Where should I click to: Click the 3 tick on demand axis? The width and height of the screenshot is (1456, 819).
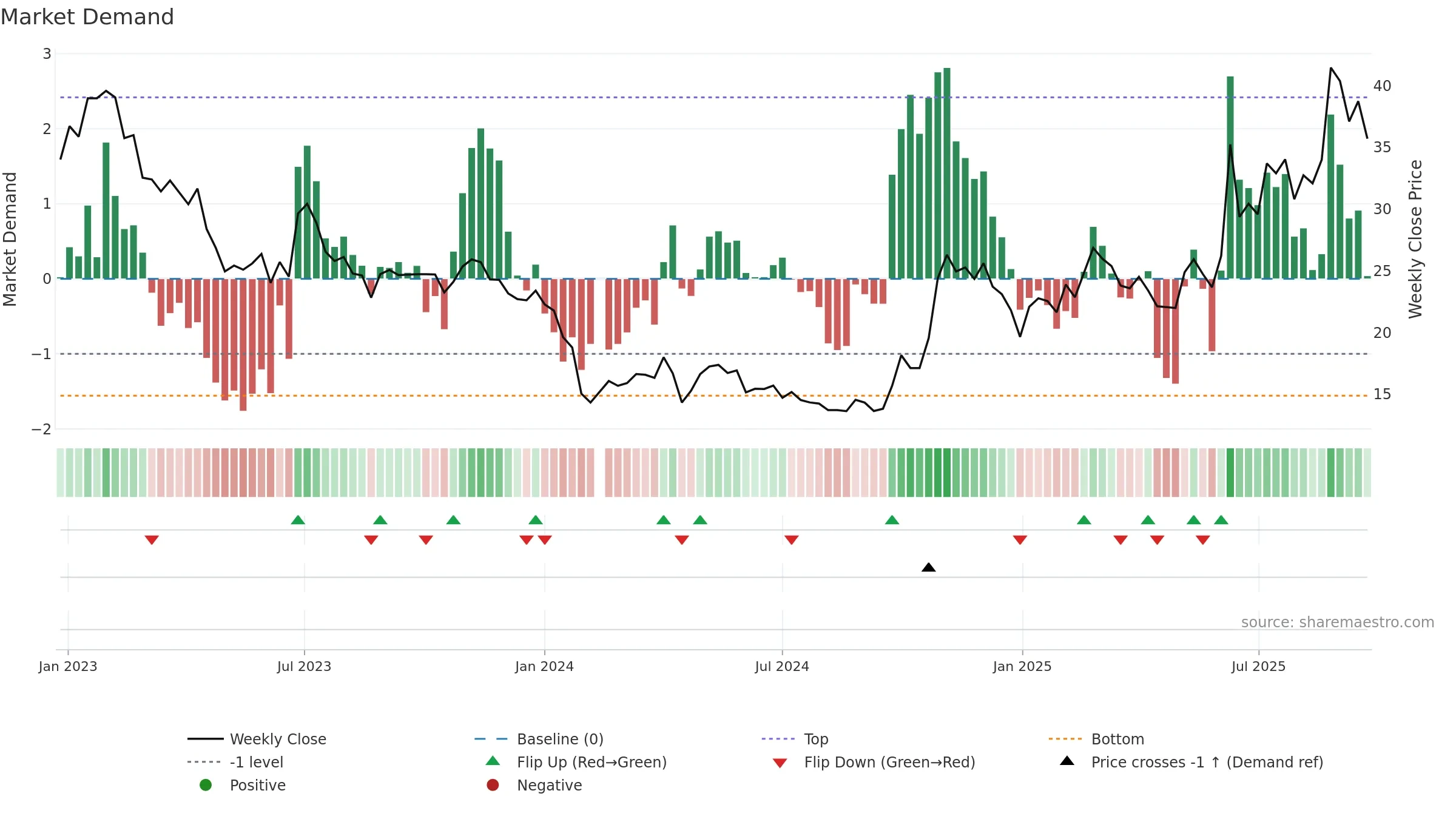point(47,54)
